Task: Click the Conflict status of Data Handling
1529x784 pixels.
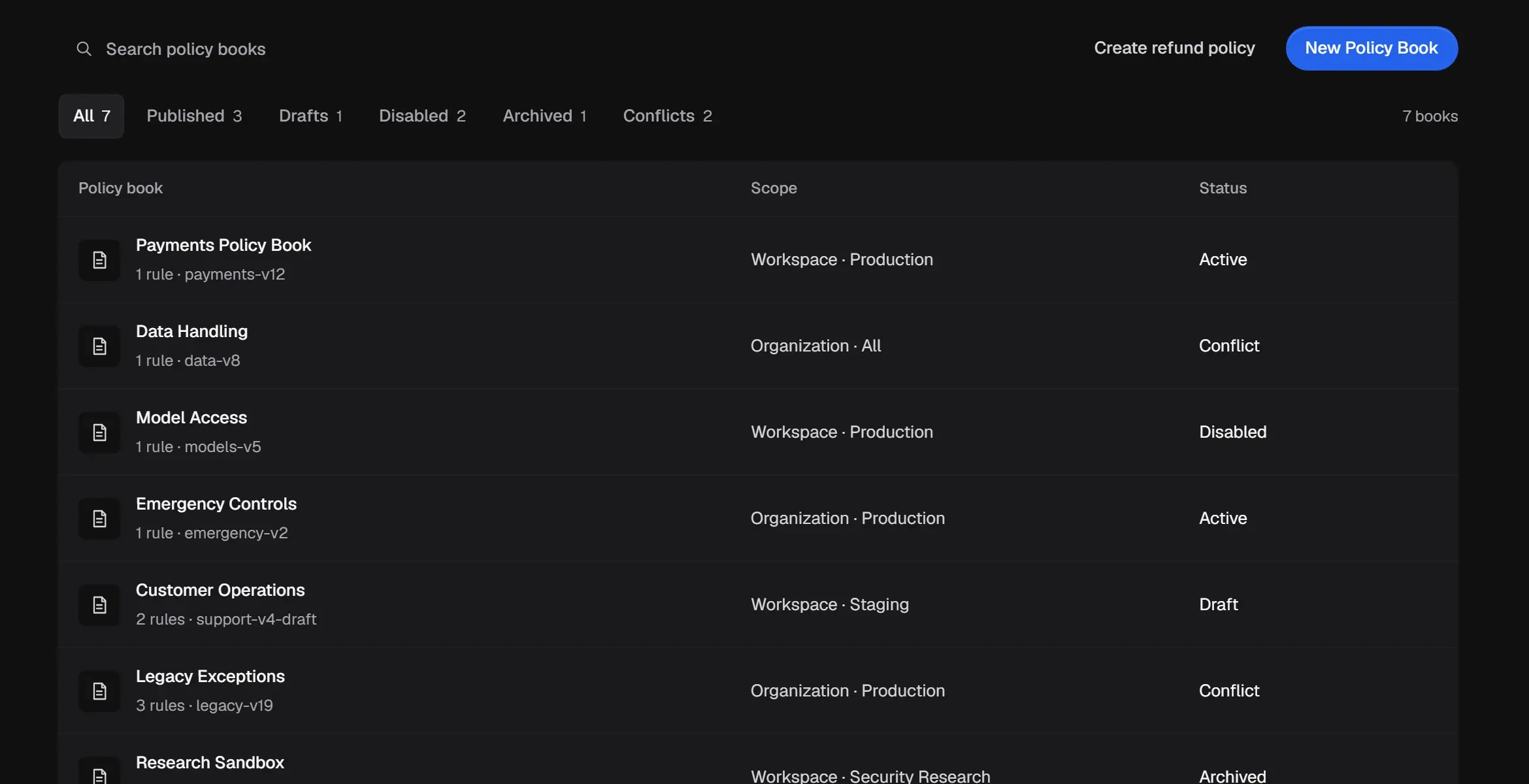Action: [1229, 346]
